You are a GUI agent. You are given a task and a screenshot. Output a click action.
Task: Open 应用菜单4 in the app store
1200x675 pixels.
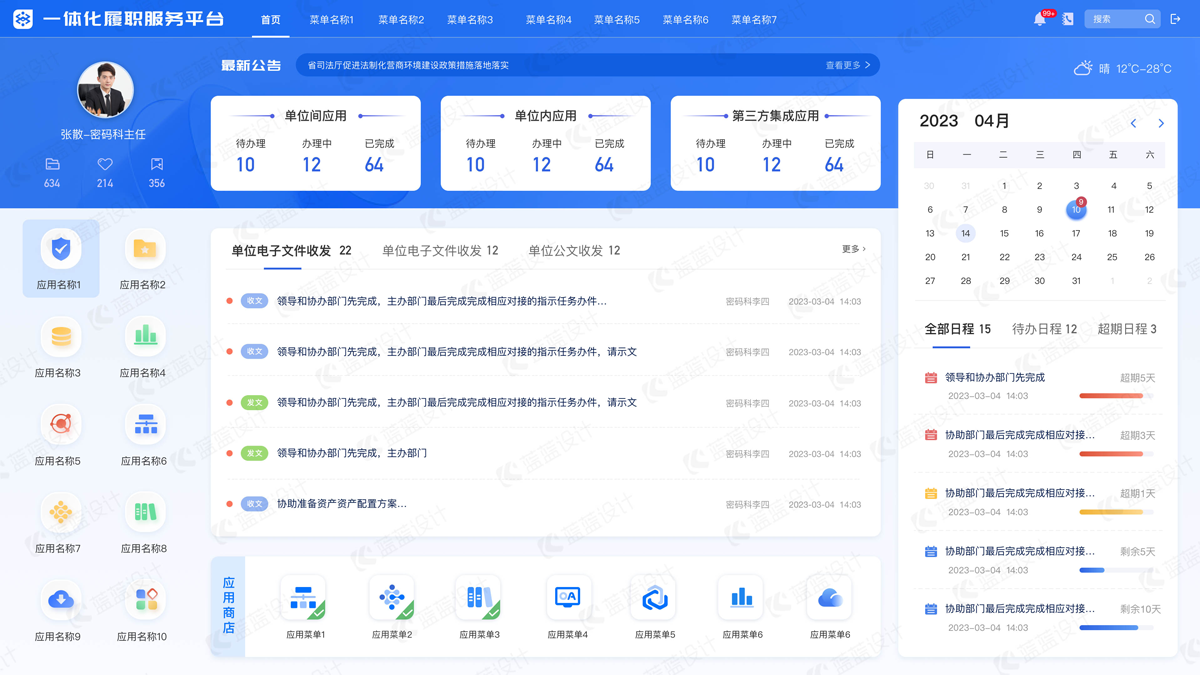(567, 598)
